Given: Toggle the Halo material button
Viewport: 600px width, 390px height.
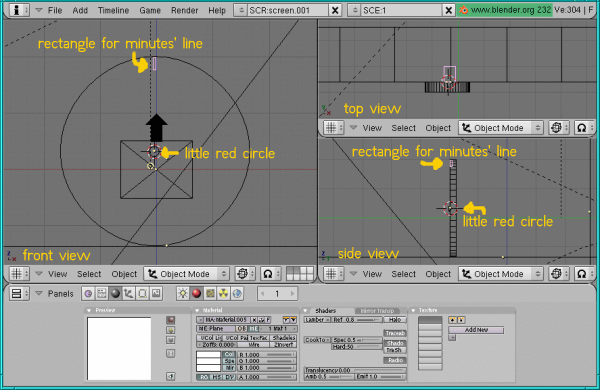Looking at the screenshot, I should pos(395,320).
